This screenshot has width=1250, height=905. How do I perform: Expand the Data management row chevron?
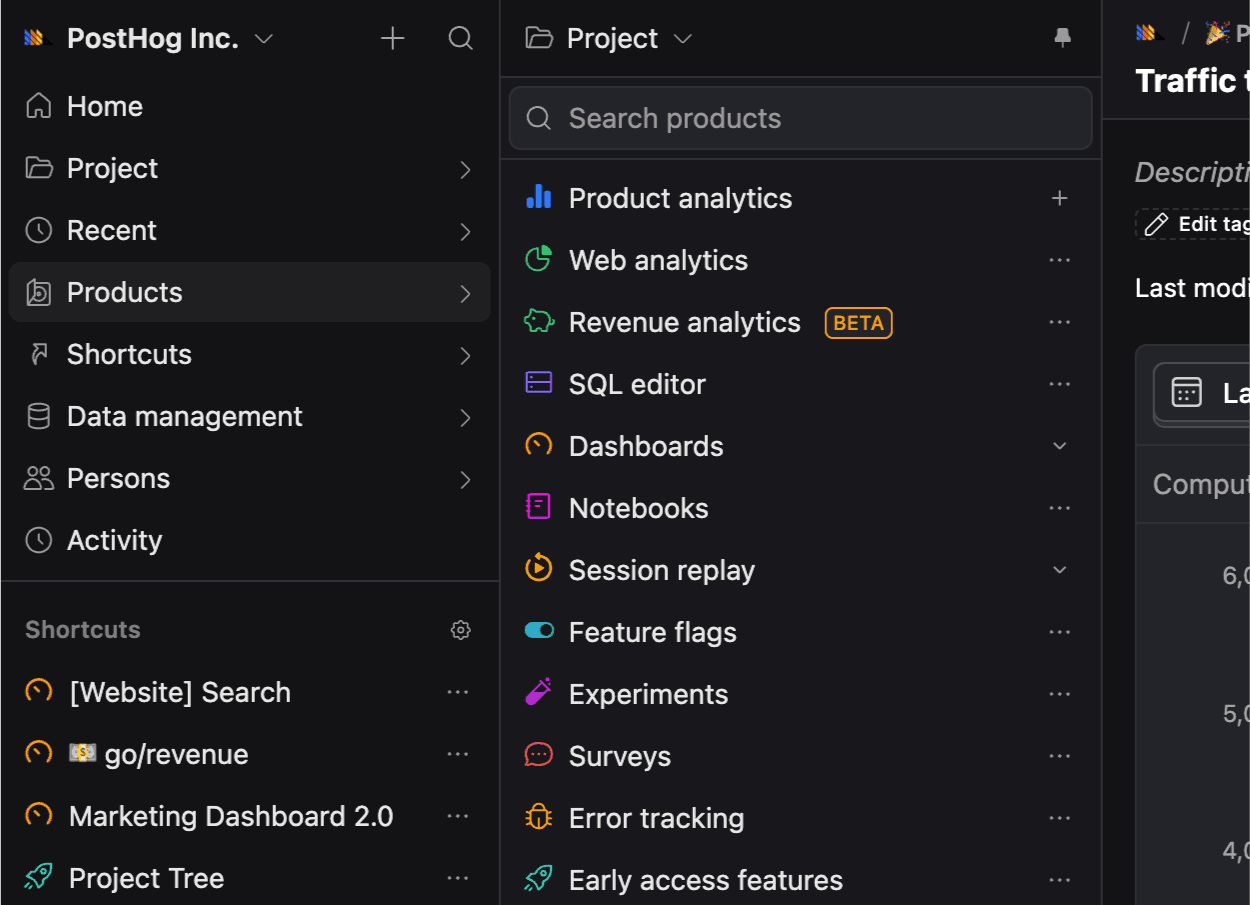point(465,418)
